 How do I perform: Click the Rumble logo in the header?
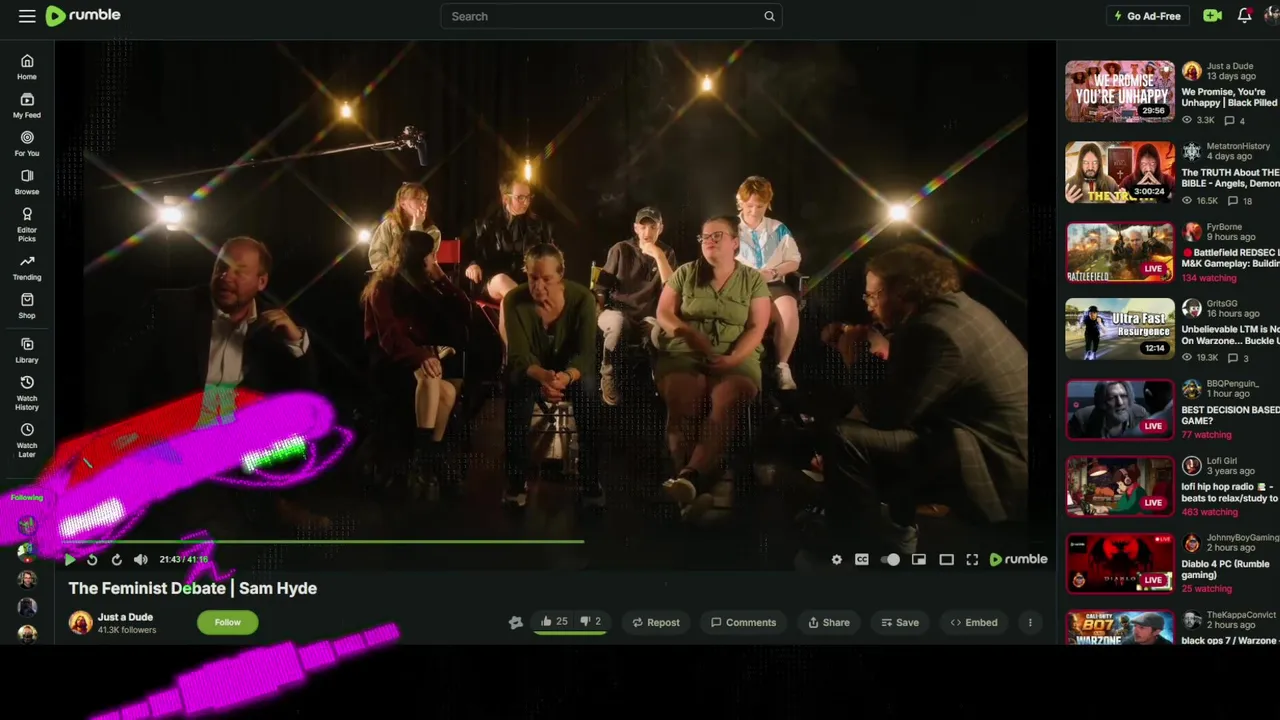tap(83, 15)
